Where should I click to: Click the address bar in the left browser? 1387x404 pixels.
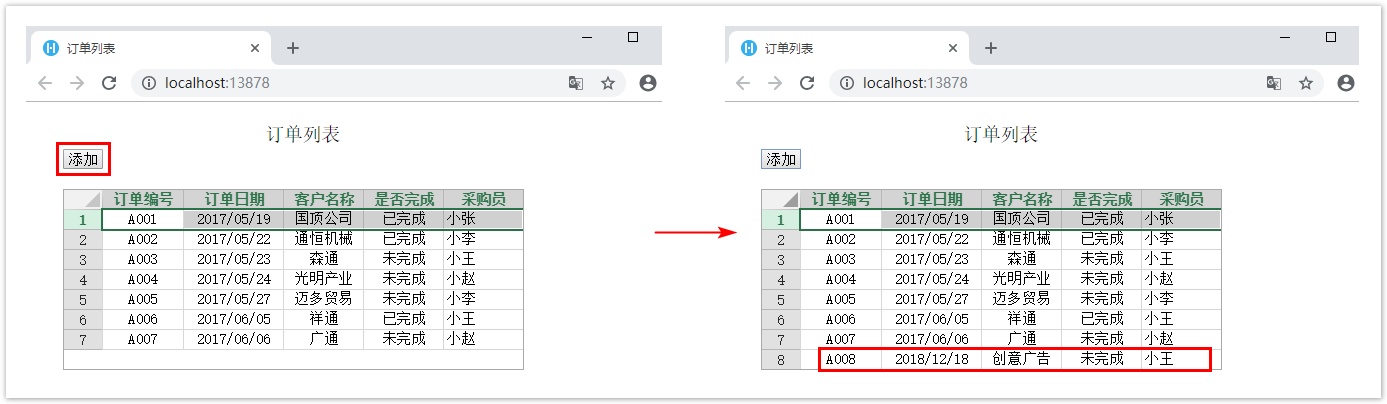coord(350,84)
